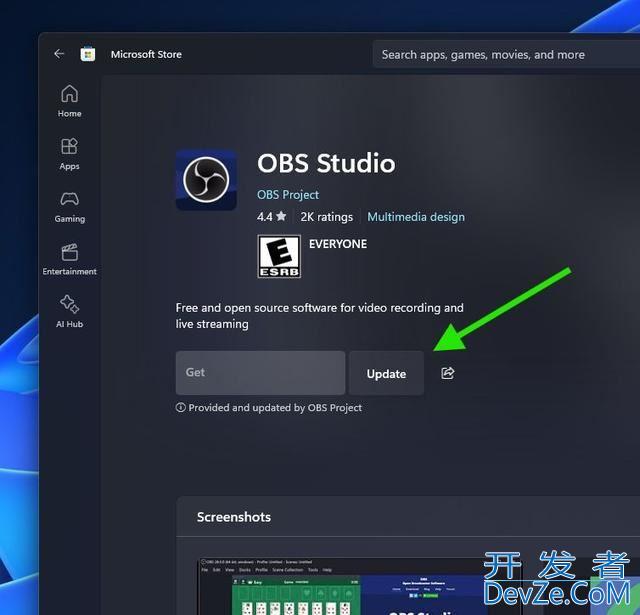Open the Multimedia design category link
The width and height of the screenshot is (640, 615).
click(416, 217)
